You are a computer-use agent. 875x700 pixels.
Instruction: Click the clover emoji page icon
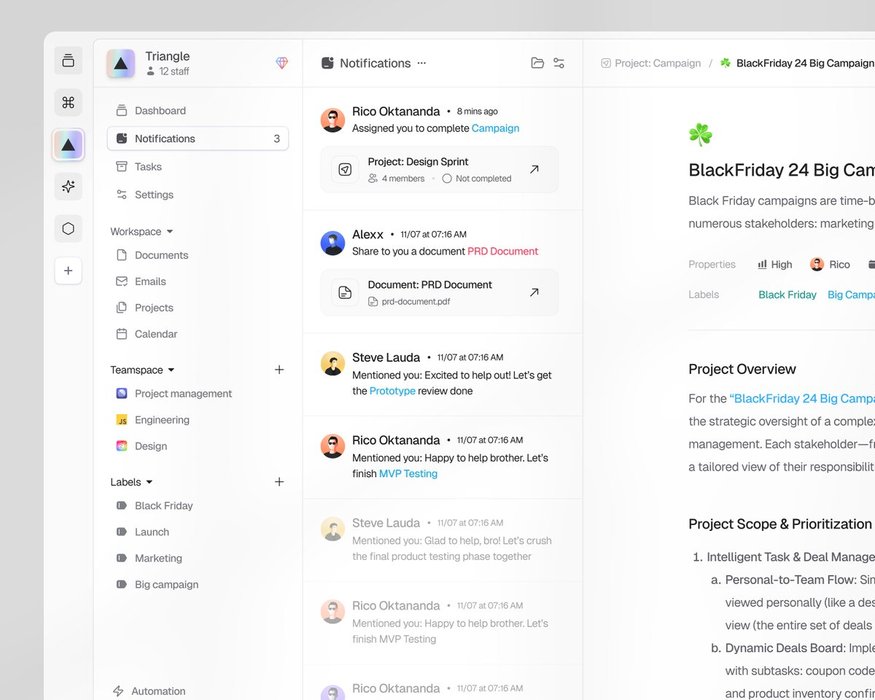[x=700, y=135]
